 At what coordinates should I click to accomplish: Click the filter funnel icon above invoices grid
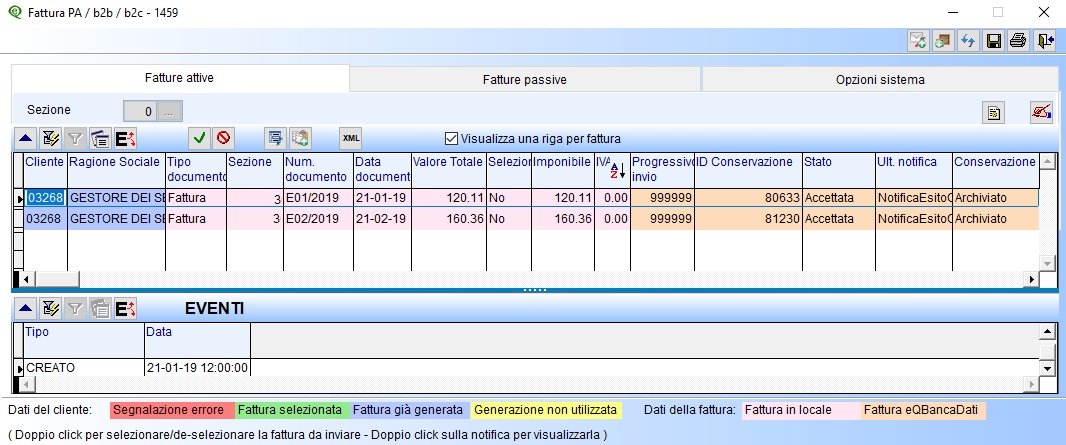76,138
